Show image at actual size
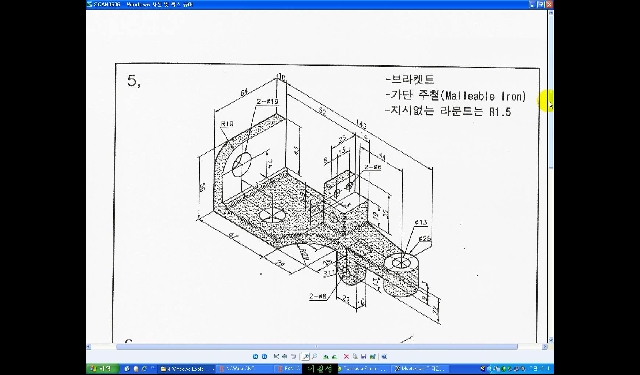This screenshot has width=640, height=375. 284,357
